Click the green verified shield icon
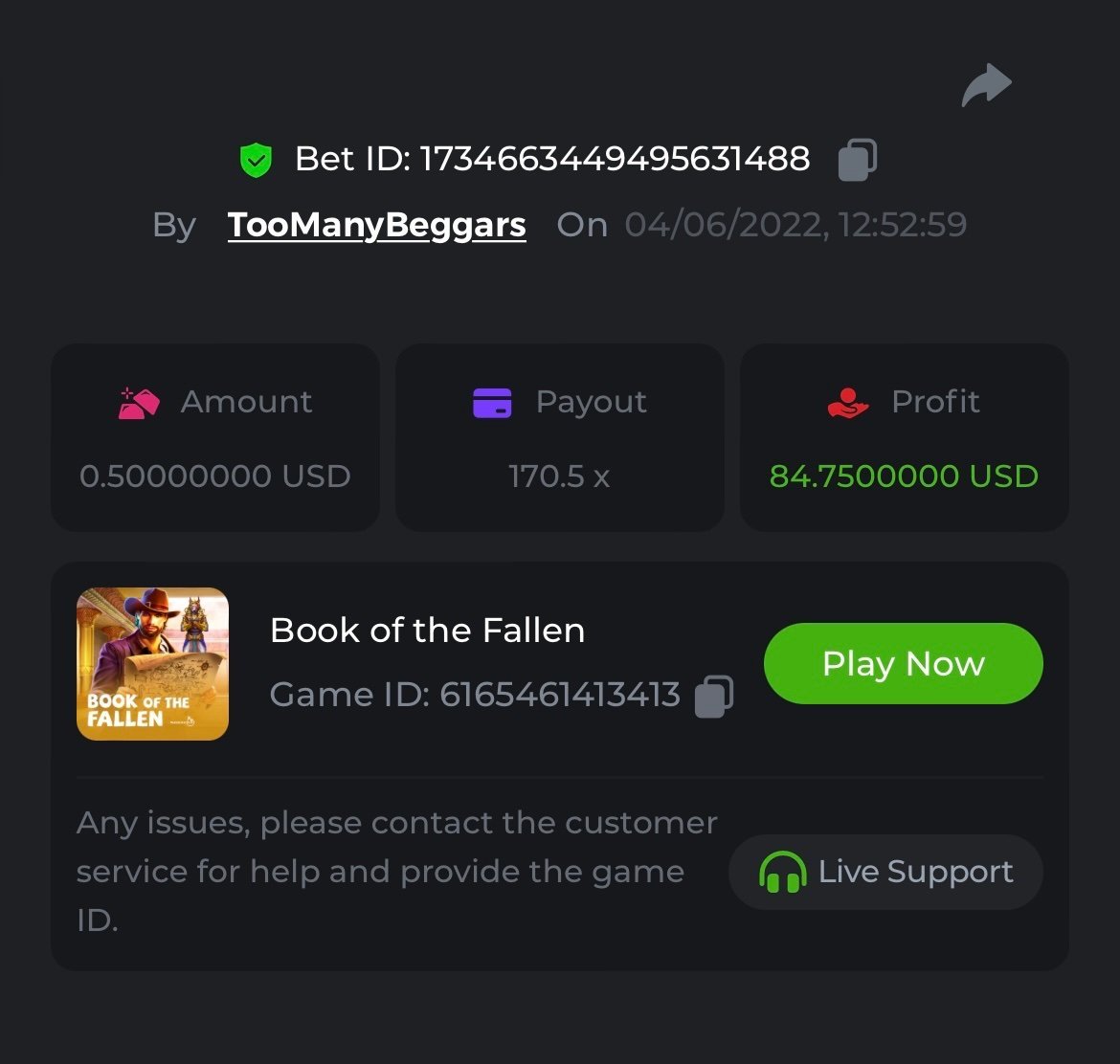Viewport: 1120px width, 1064px height. click(256, 160)
